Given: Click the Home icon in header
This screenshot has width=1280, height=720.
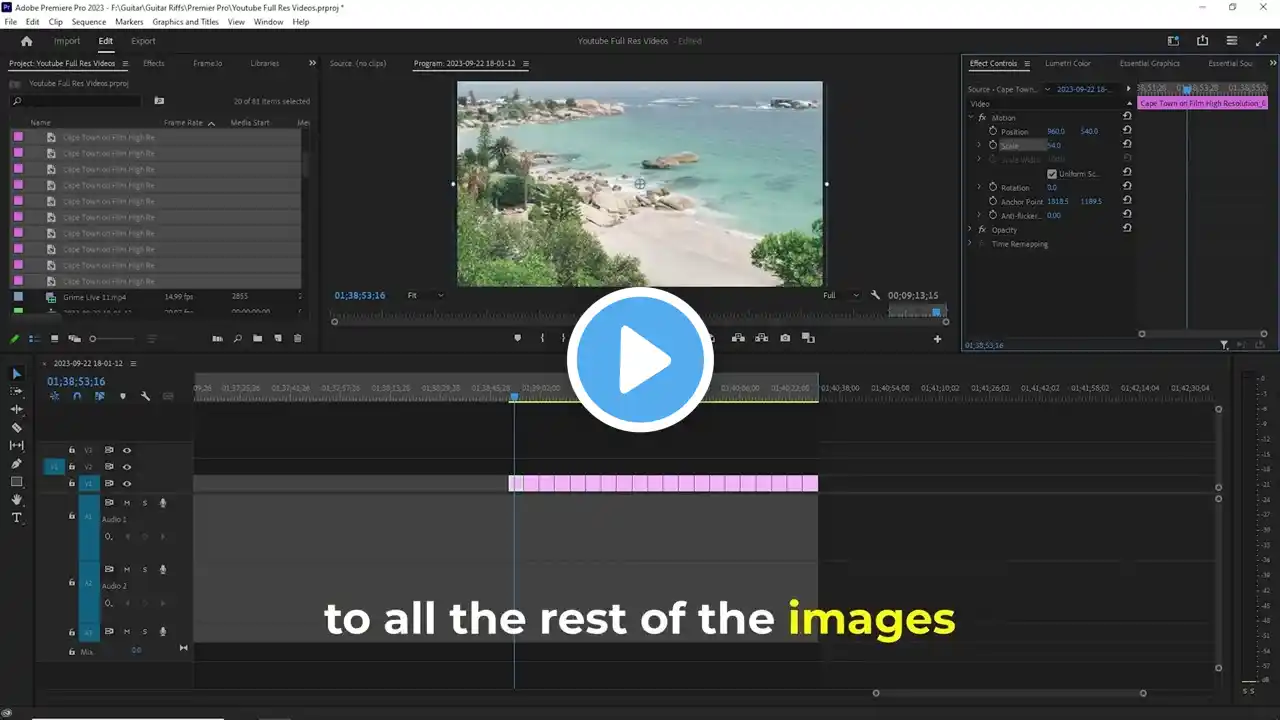Looking at the screenshot, I should click(x=27, y=41).
